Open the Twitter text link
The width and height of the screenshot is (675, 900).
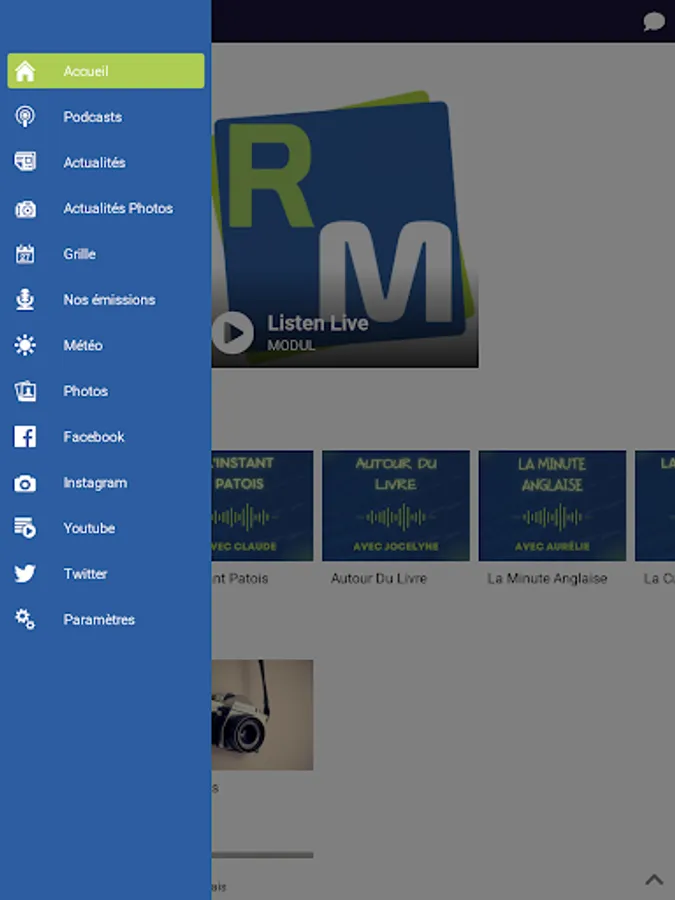[x=86, y=573]
